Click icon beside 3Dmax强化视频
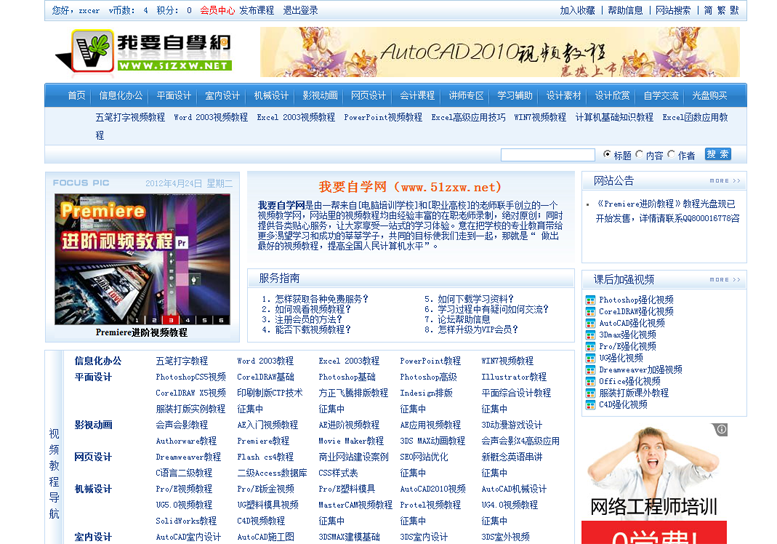This screenshot has width=777, height=544. tap(590, 335)
